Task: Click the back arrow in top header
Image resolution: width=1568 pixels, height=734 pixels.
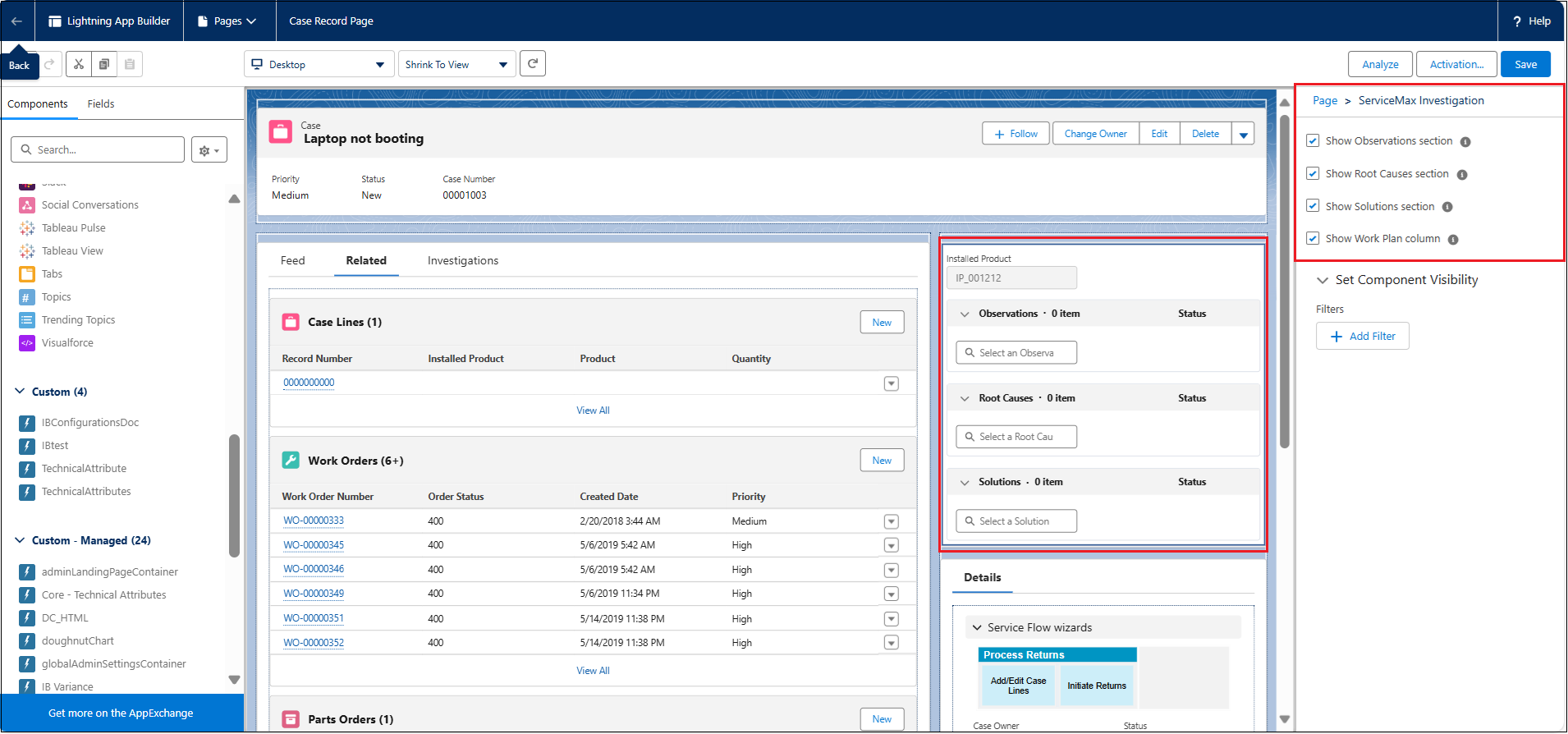Action: 16,21
